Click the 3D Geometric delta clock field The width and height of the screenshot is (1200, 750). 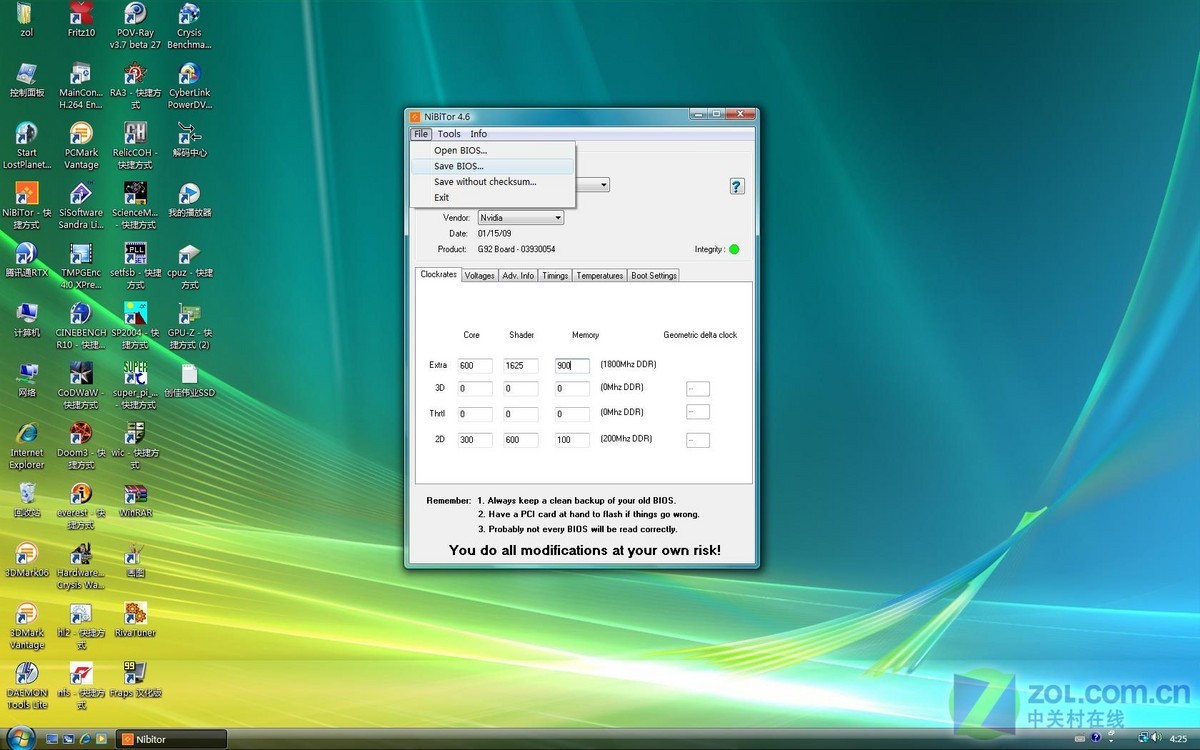(x=698, y=388)
